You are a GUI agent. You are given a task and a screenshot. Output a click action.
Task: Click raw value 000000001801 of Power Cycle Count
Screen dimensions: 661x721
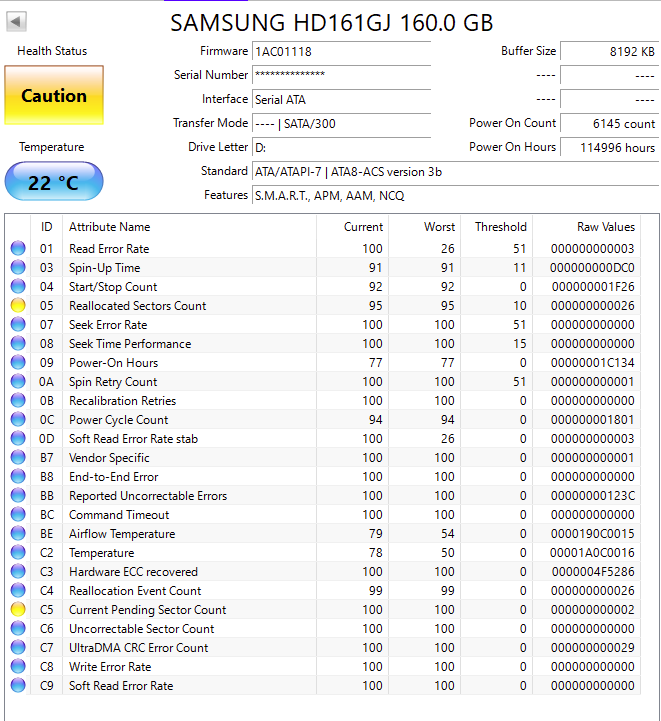click(593, 420)
